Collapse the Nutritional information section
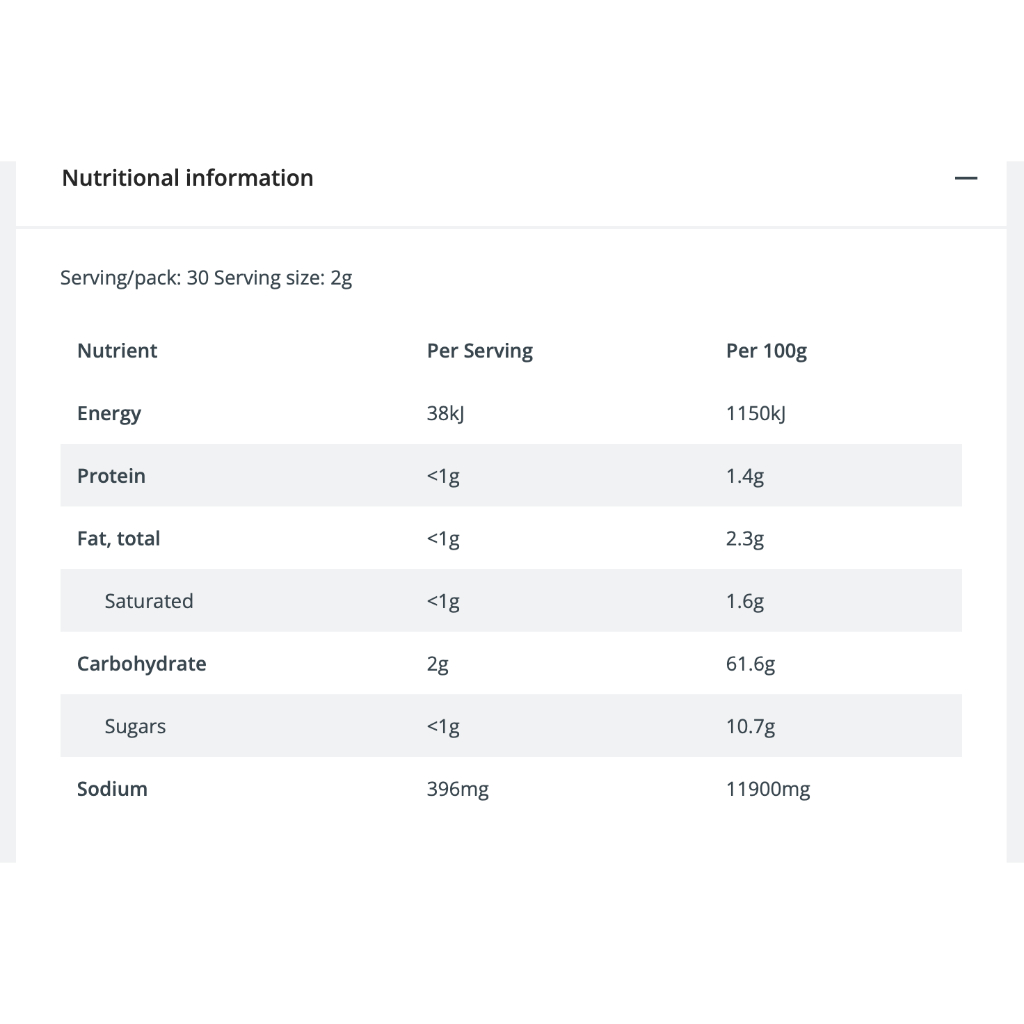The width and height of the screenshot is (1024, 1024). coord(965,179)
